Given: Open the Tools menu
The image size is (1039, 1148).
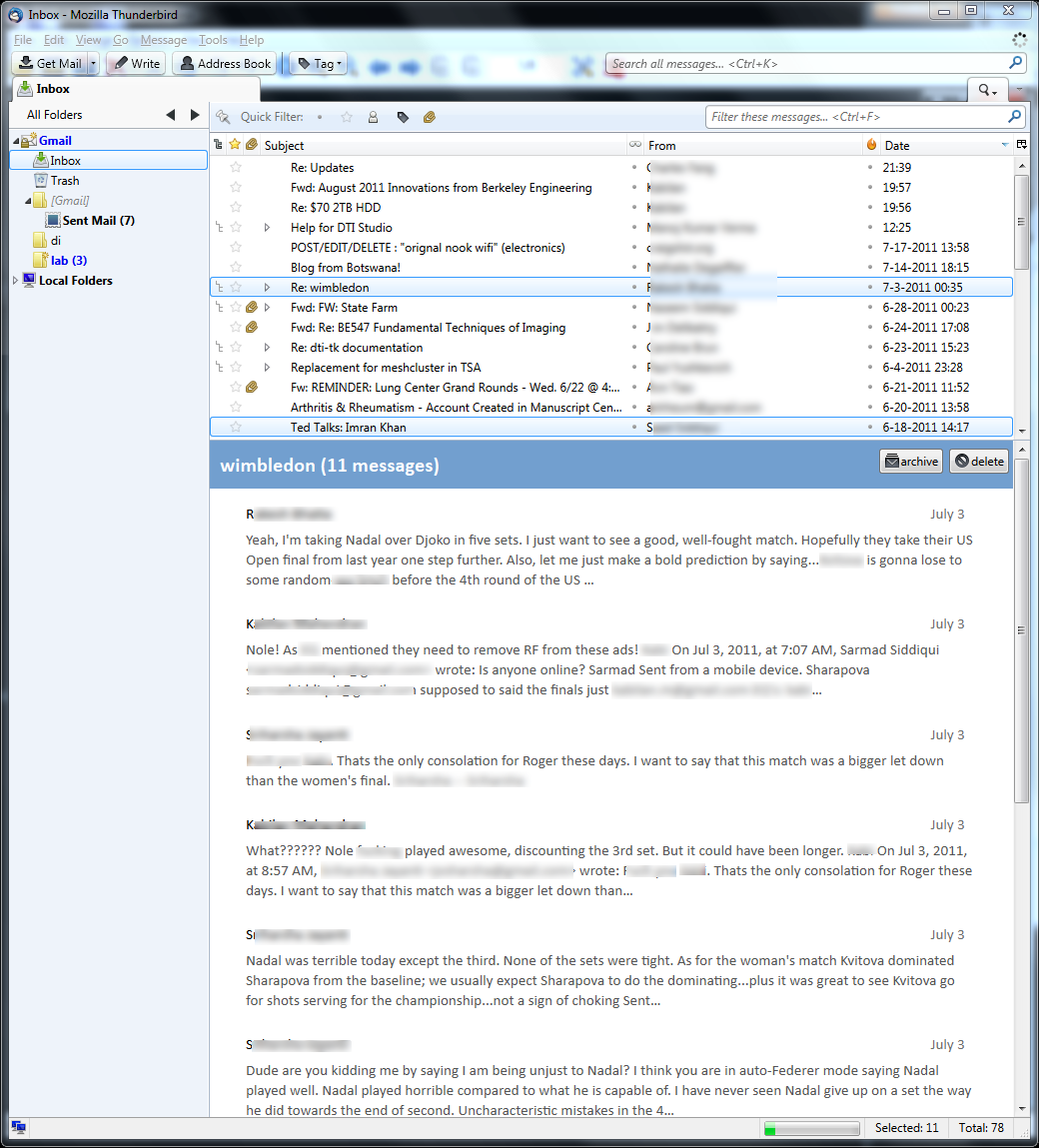Looking at the screenshot, I should click(213, 40).
